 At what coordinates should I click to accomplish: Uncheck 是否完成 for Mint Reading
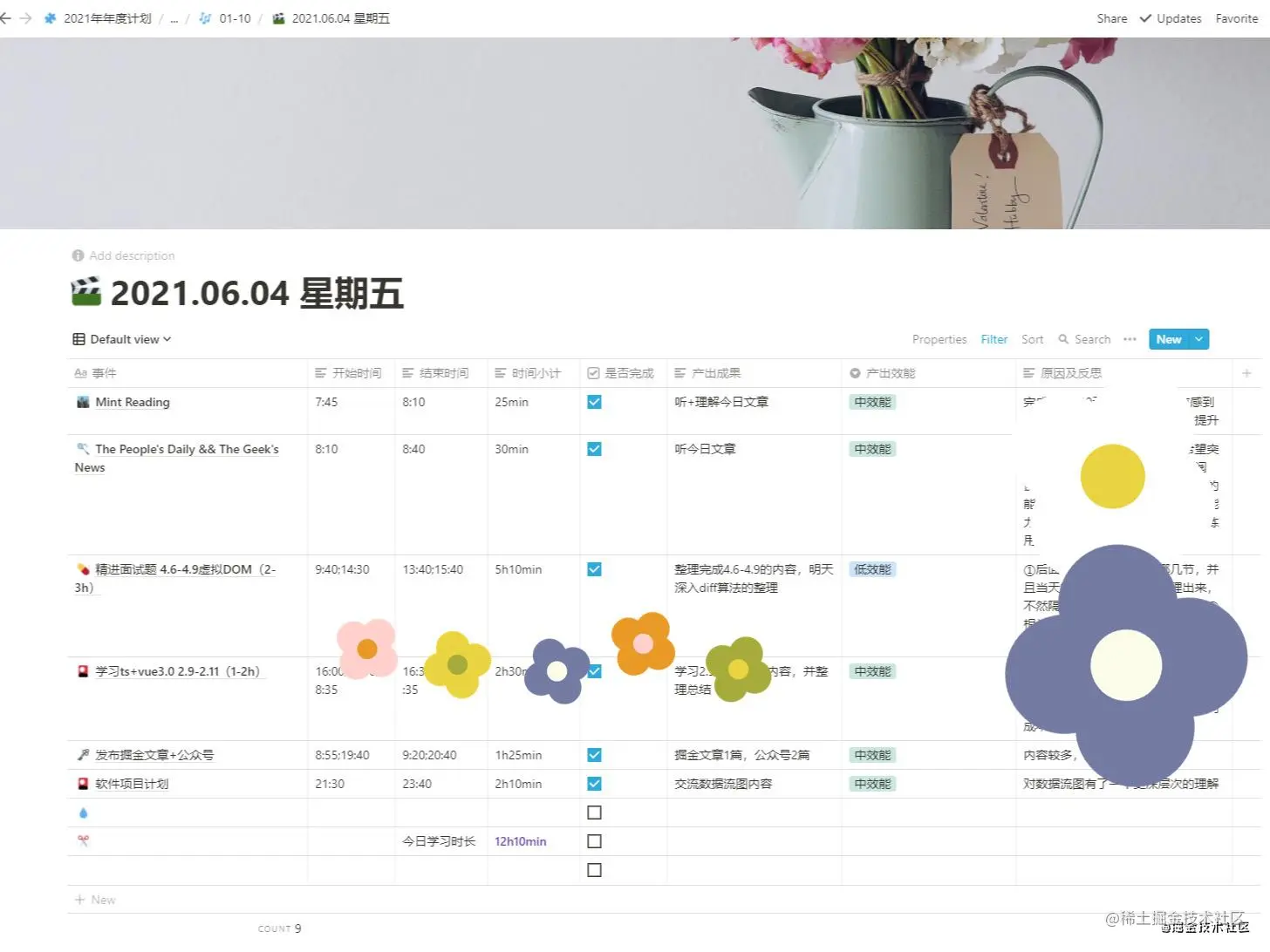tap(594, 402)
